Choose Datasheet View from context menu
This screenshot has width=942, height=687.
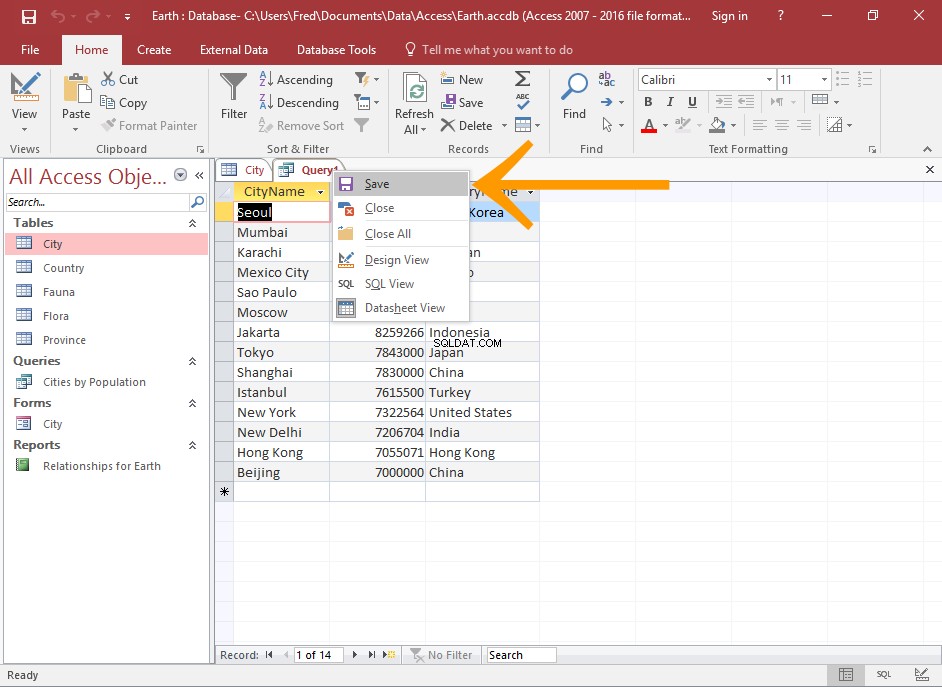pos(401,307)
